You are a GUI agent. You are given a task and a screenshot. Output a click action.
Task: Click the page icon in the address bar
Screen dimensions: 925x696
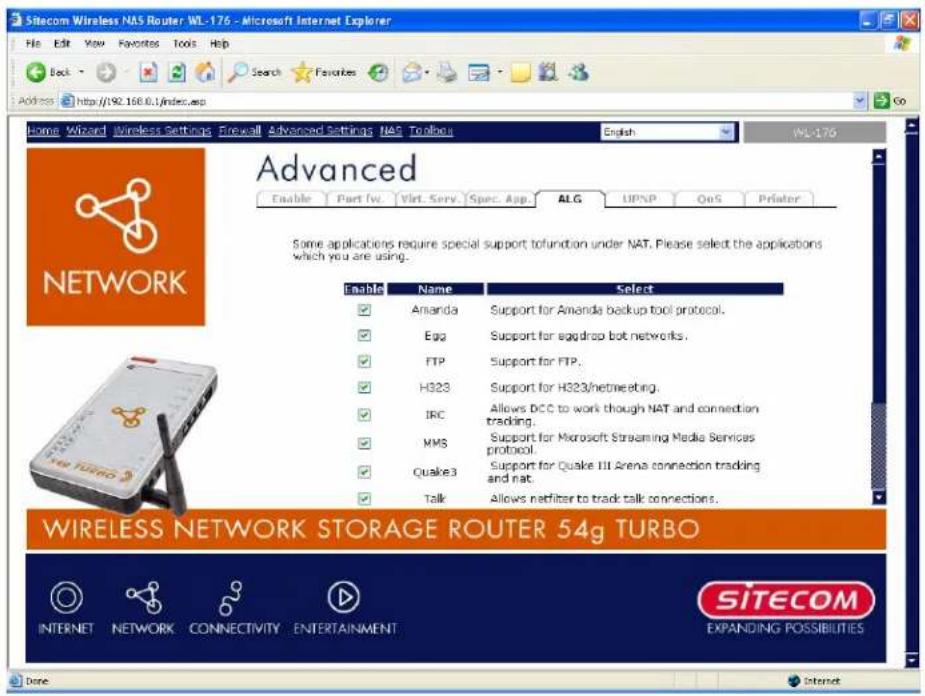[68, 101]
